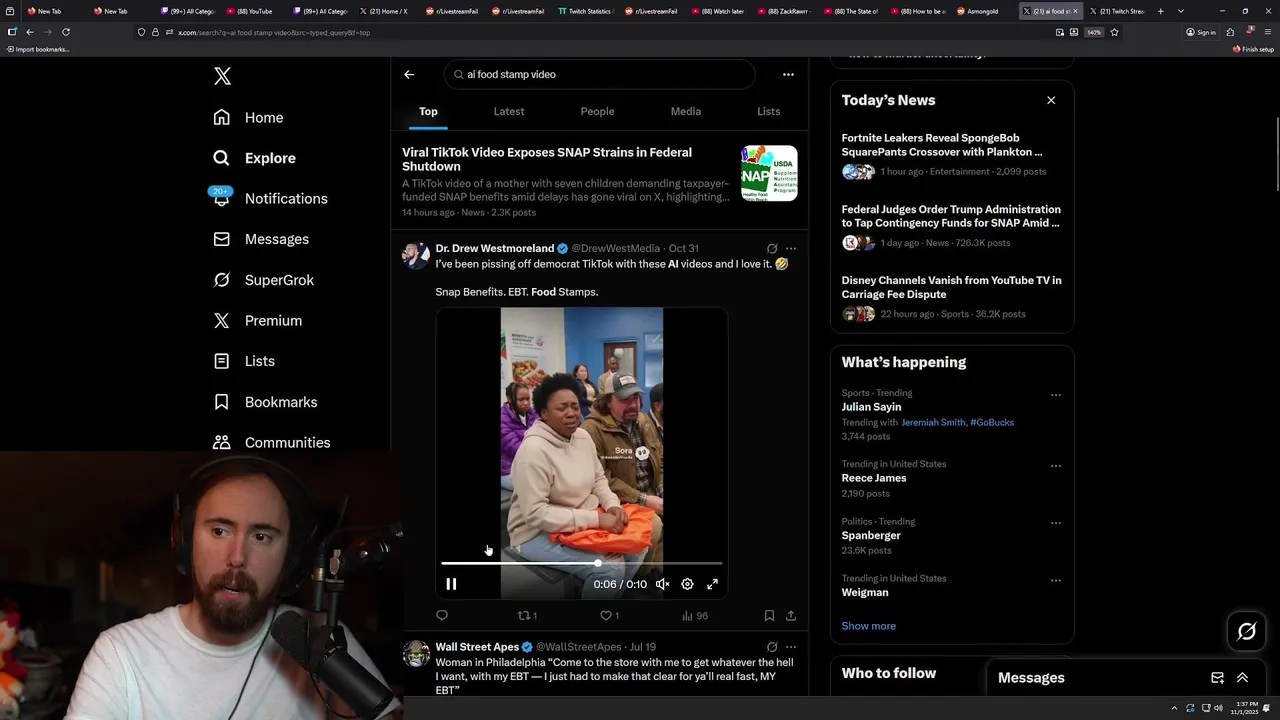This screenshot has height=720, width=1280.
Task: Bookmark this page with the star
Action: 1114,32
